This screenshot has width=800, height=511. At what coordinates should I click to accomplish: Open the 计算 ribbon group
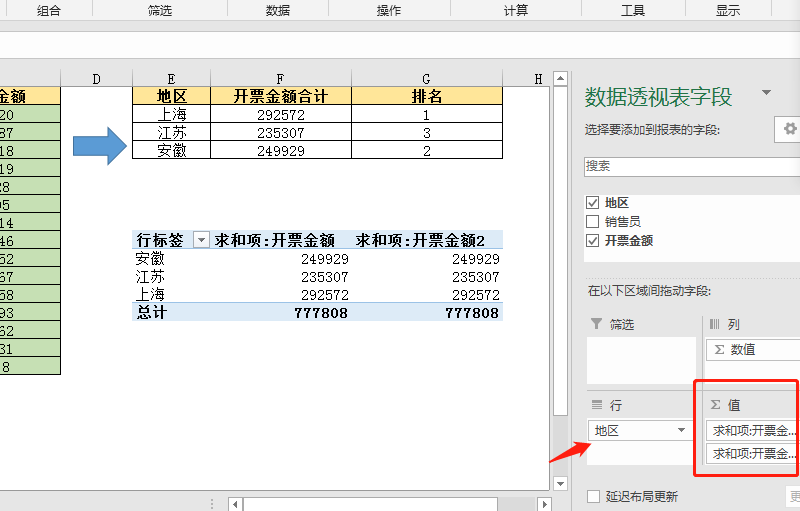pyautogui.click(x=516, y=10)
